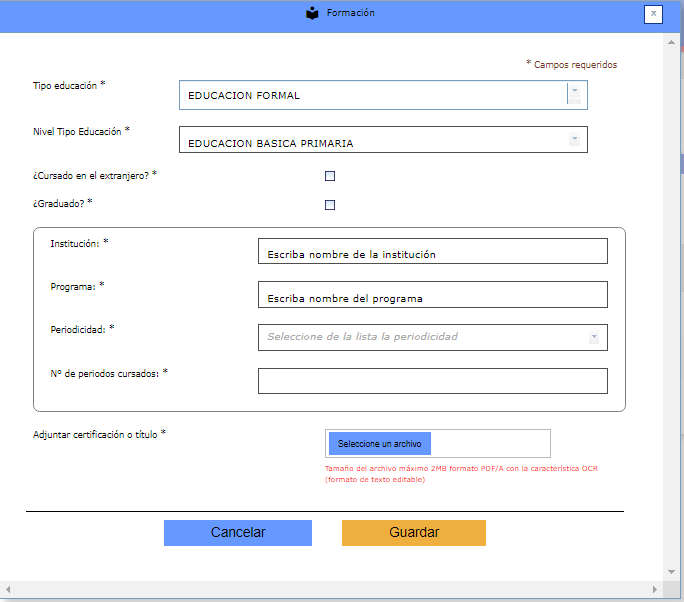Open the Periodicidad selection list
Image resolution: width=684 pixels, height=602 pixels.
click(x=593, y=337)
